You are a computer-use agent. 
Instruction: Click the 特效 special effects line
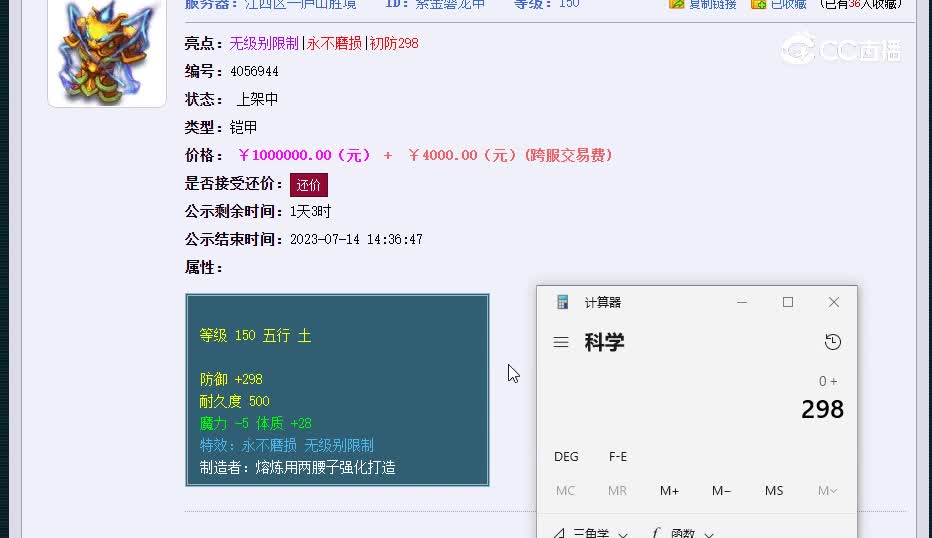point(286,445)
